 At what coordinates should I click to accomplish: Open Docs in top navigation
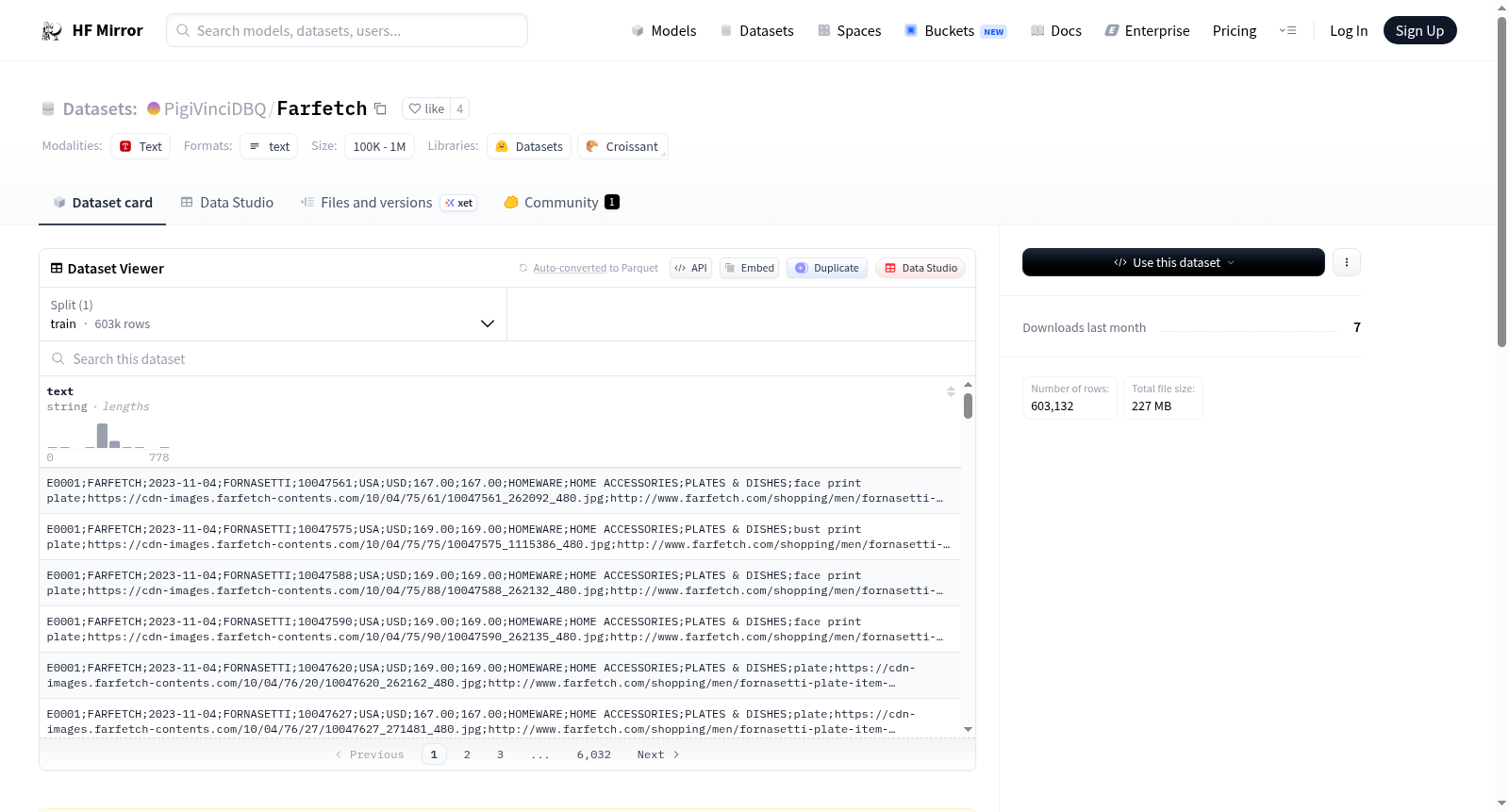pos(1056,31)
